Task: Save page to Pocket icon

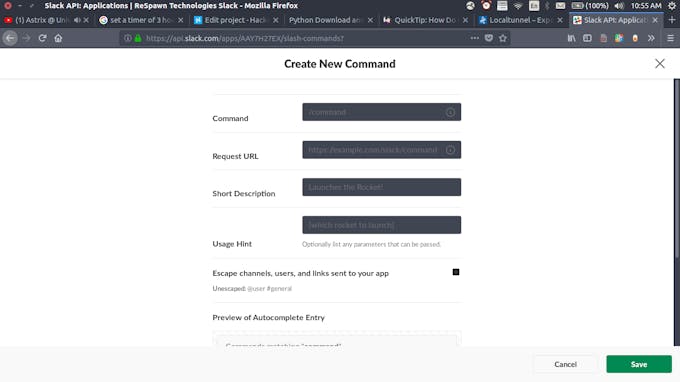Action: point(489,38)
